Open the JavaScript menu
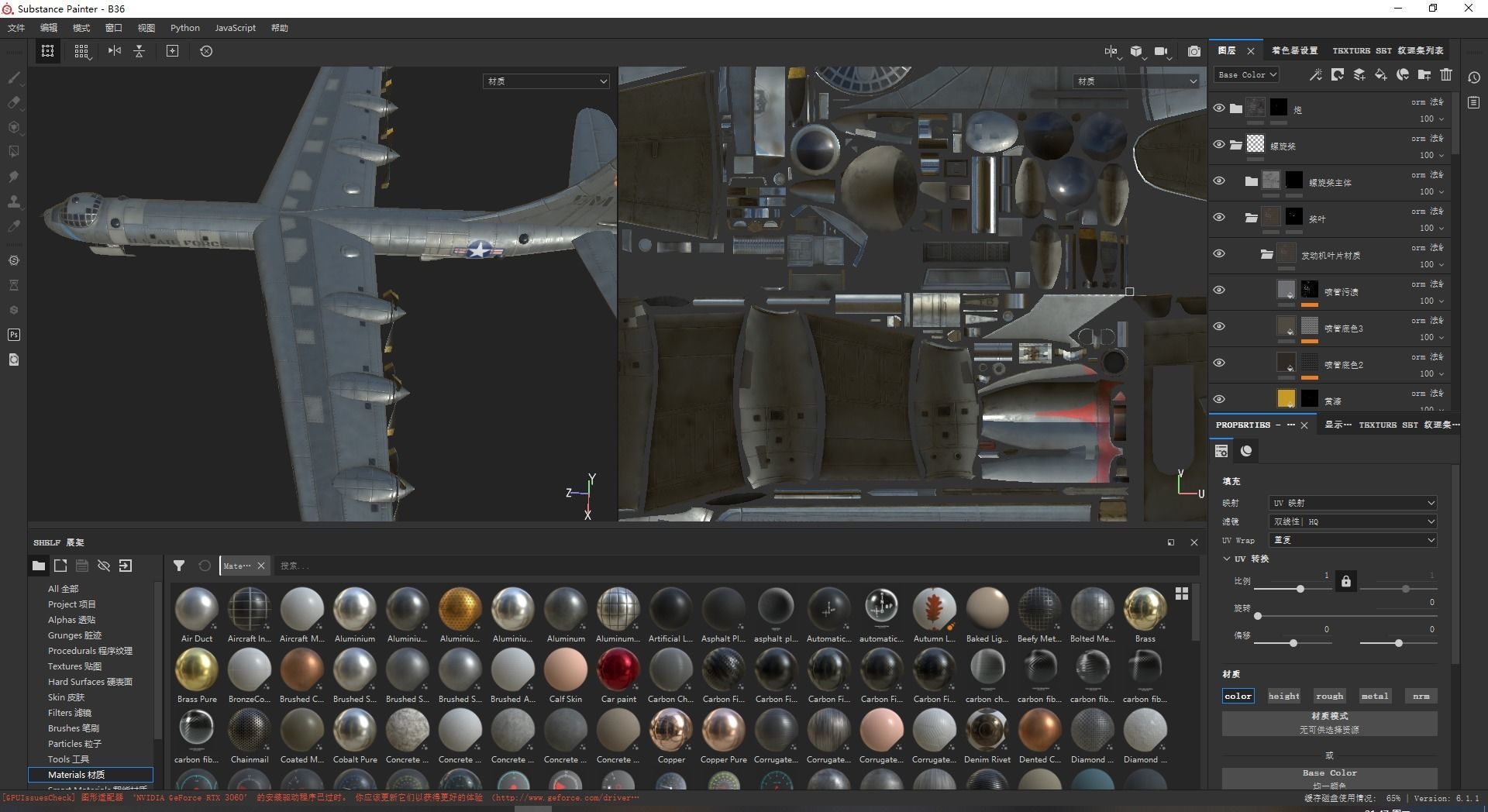1488x812 pixels. click(235, 28)
